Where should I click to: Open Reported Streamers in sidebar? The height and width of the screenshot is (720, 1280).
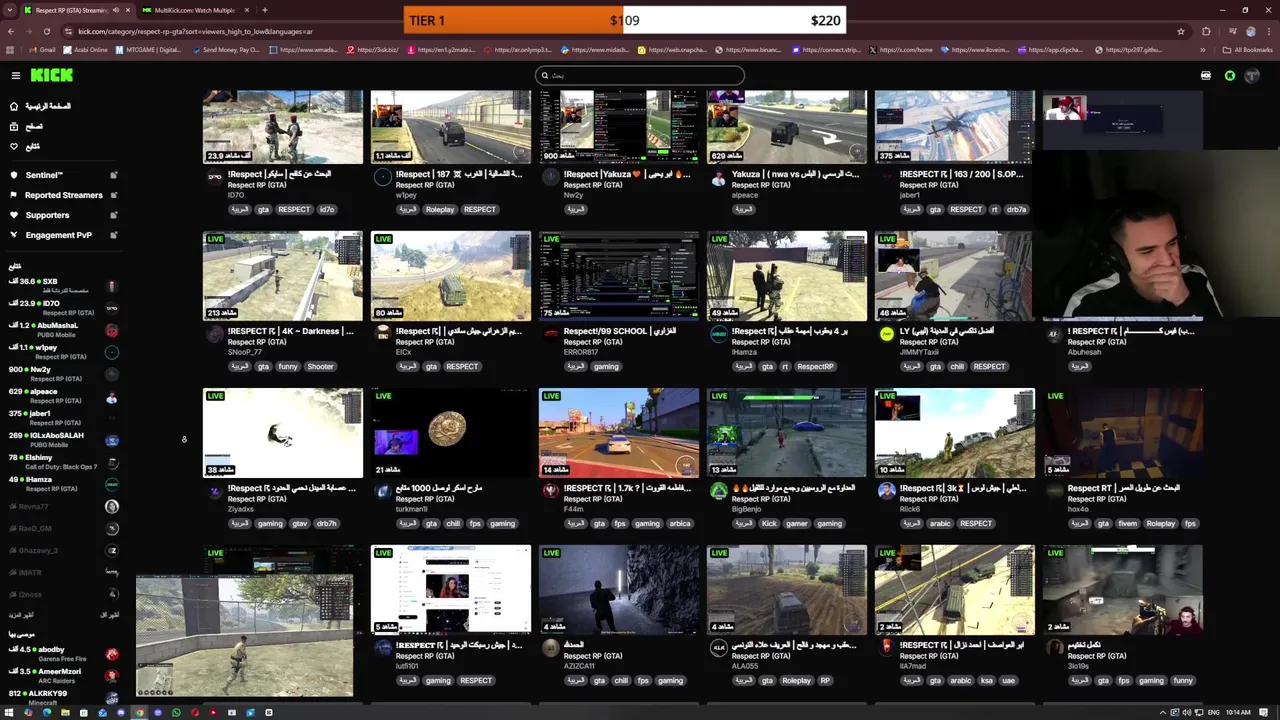pos(63,195)
